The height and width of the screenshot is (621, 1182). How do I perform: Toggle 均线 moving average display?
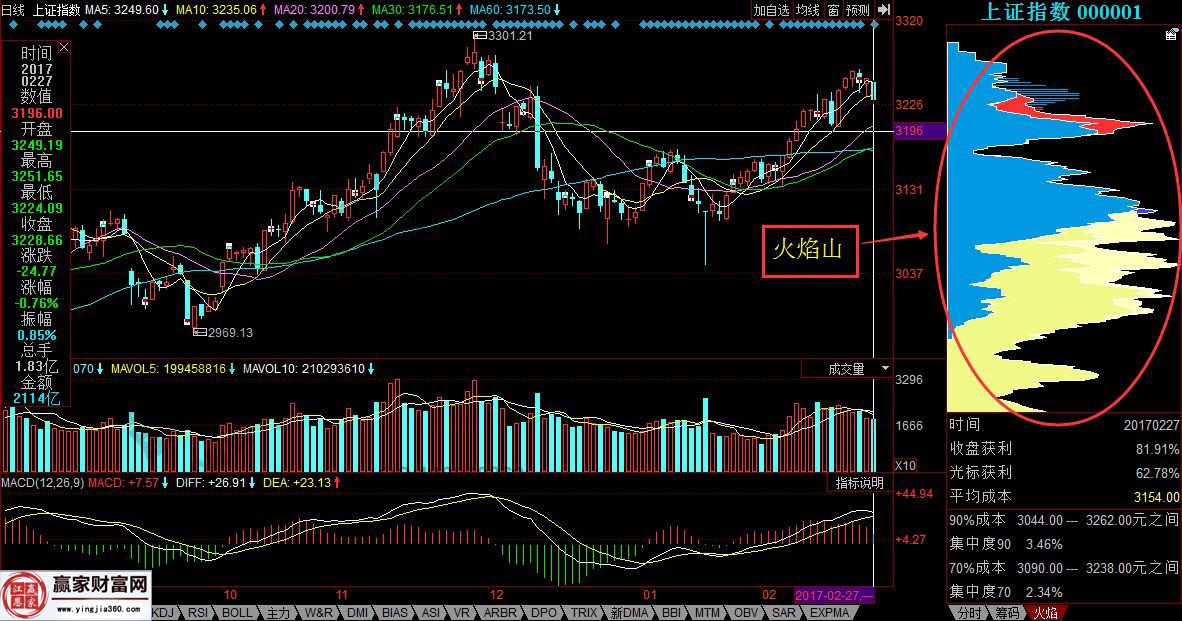click(x=807, y=9)
